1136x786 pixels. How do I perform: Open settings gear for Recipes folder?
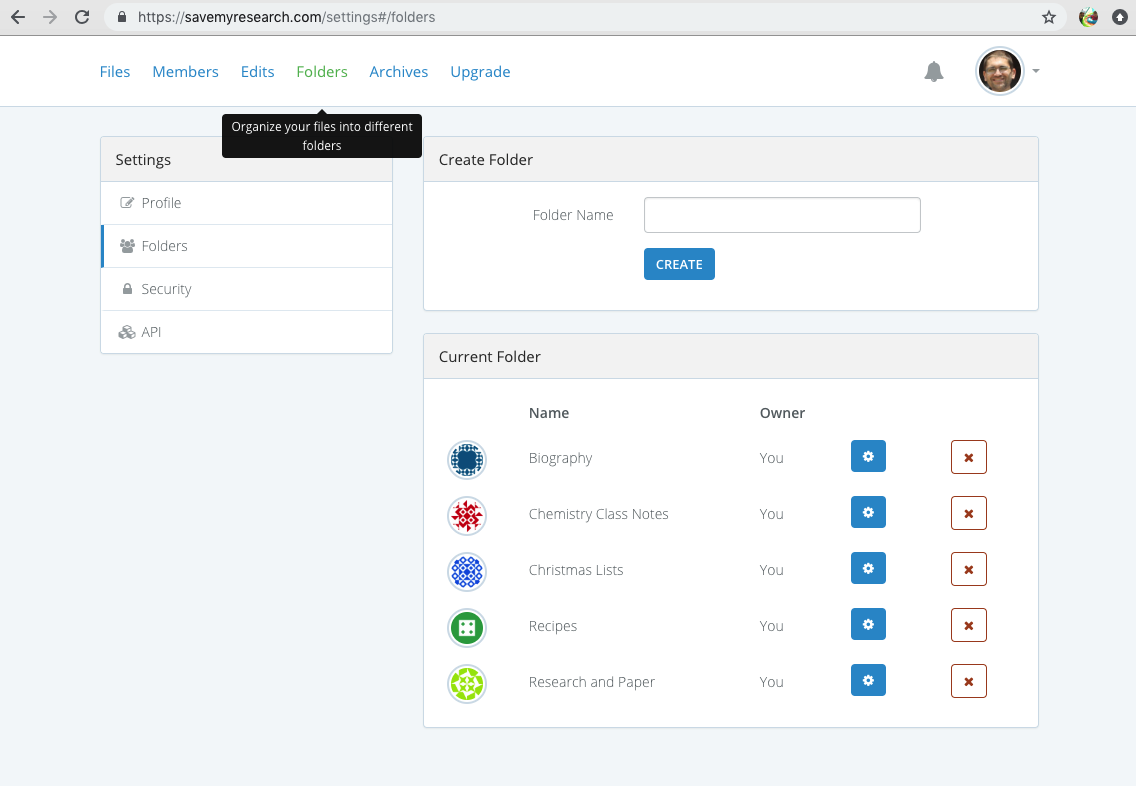[x=868, y=624]
